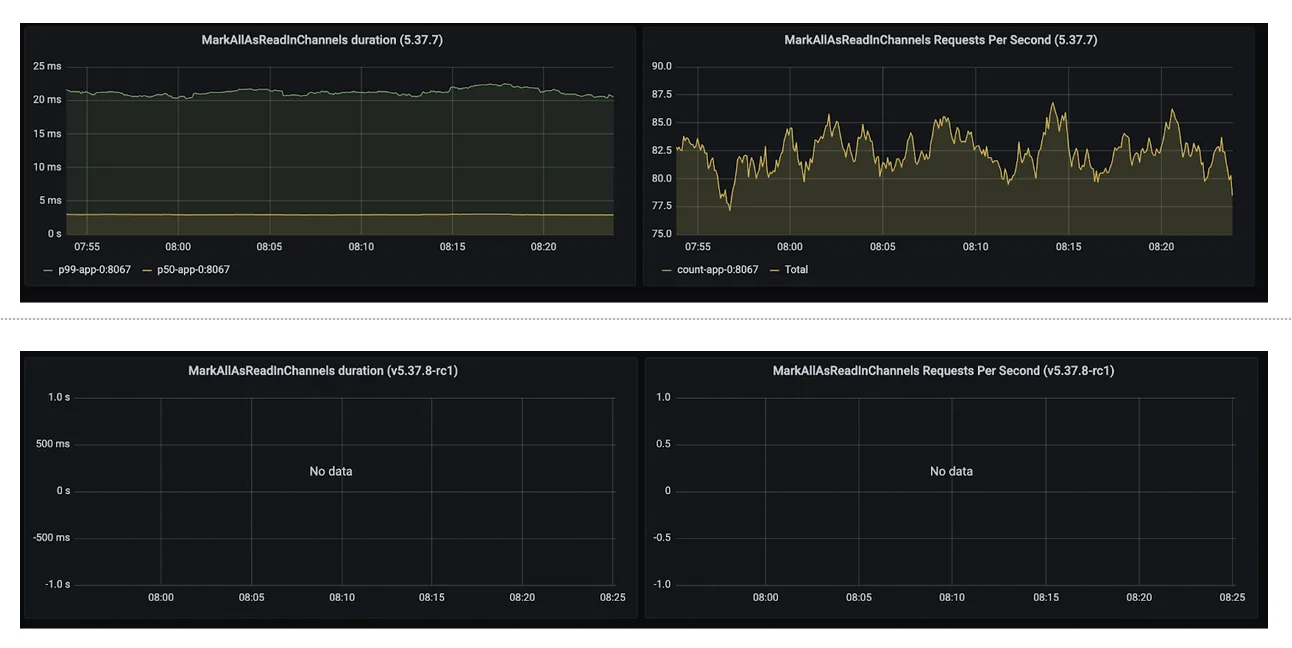This screenshot has height=648, width=1292.
Task: Click the green color marker beside p99-app-0:8067
Action: pyautogui.click(x=48, y=270)
